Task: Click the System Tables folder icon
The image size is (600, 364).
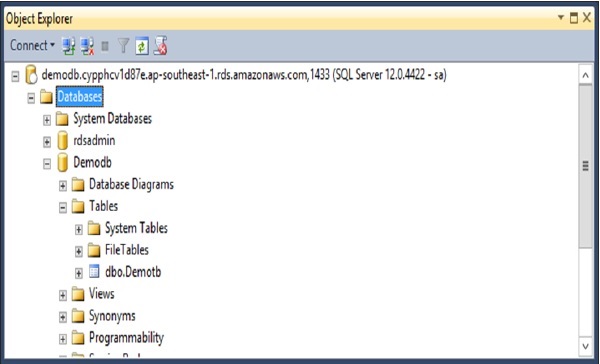Action: click(x=94, y=228)
